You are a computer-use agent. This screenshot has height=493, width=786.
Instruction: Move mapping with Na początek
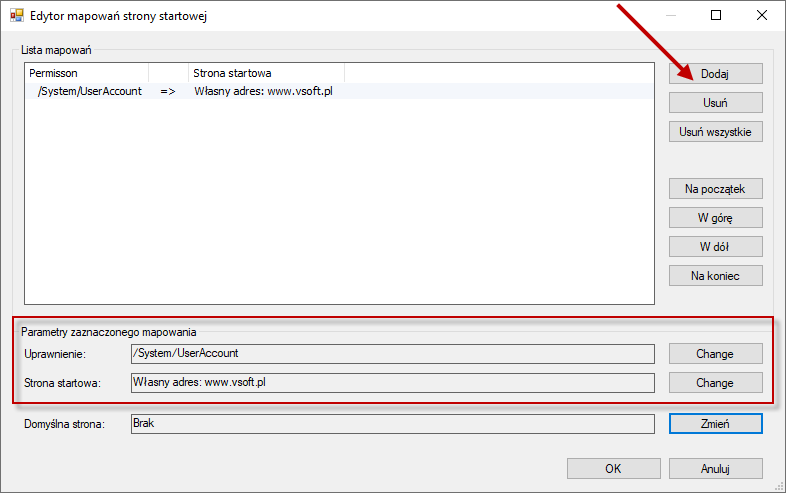715,189
